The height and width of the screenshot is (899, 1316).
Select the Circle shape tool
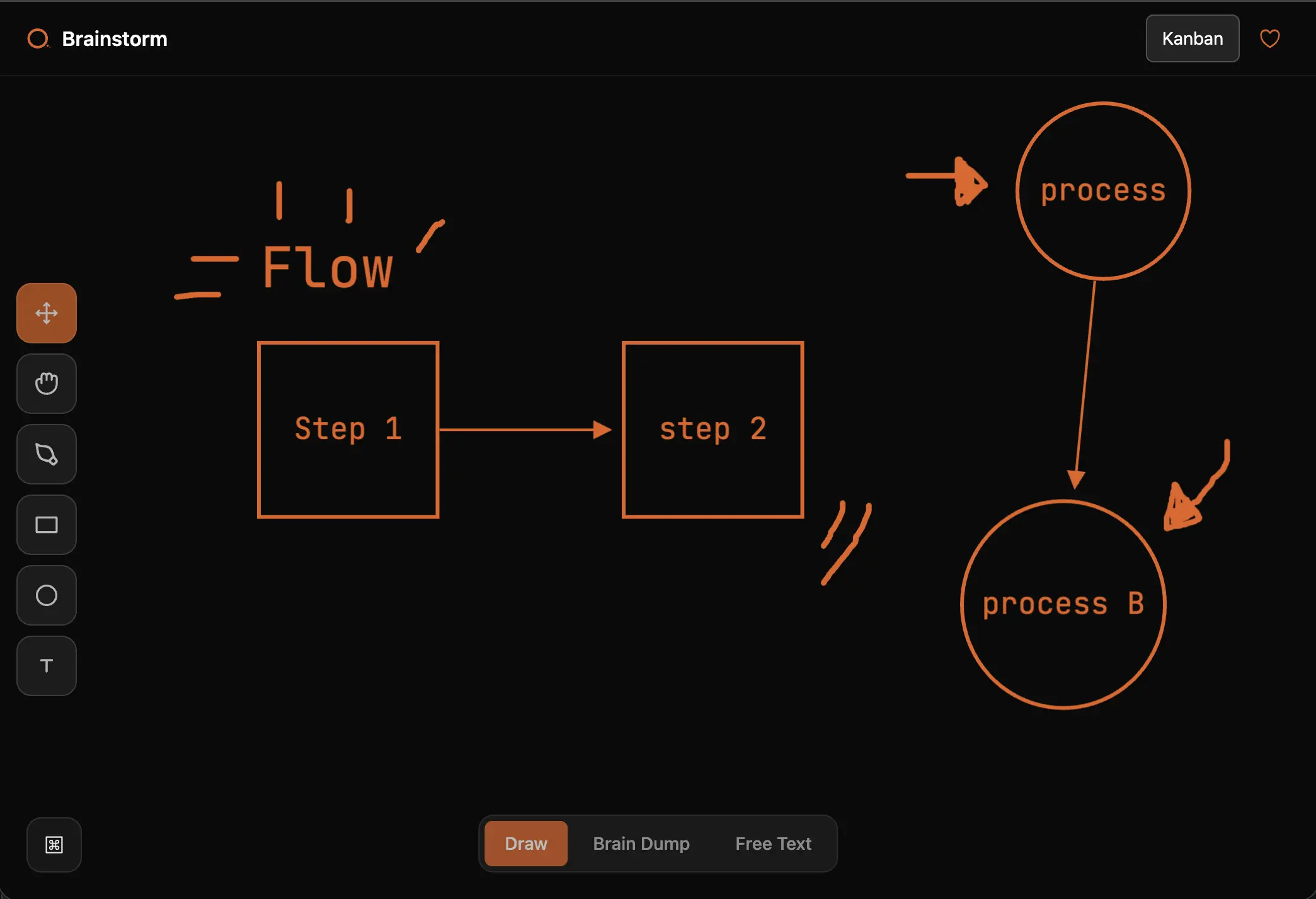point(46,595)
